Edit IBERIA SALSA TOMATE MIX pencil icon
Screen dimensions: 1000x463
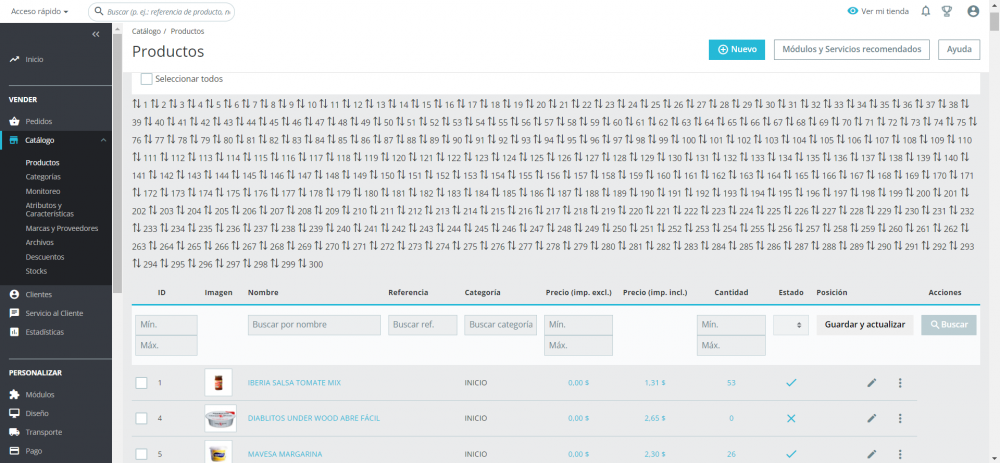click(x=872, y=383)
